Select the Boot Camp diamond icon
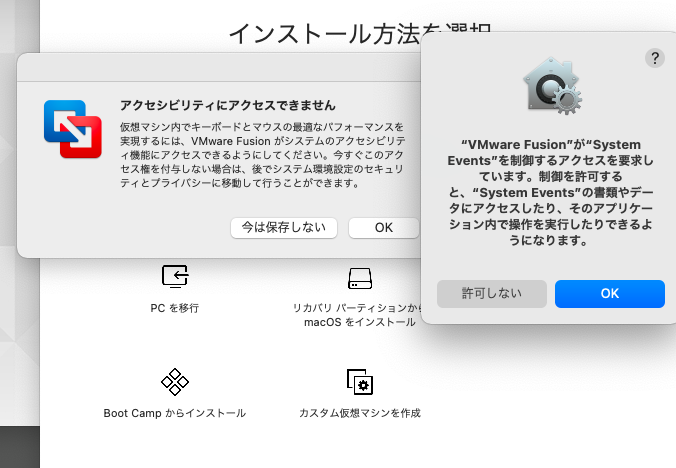The height and width of the screenshot is (468, 676). 175,382
